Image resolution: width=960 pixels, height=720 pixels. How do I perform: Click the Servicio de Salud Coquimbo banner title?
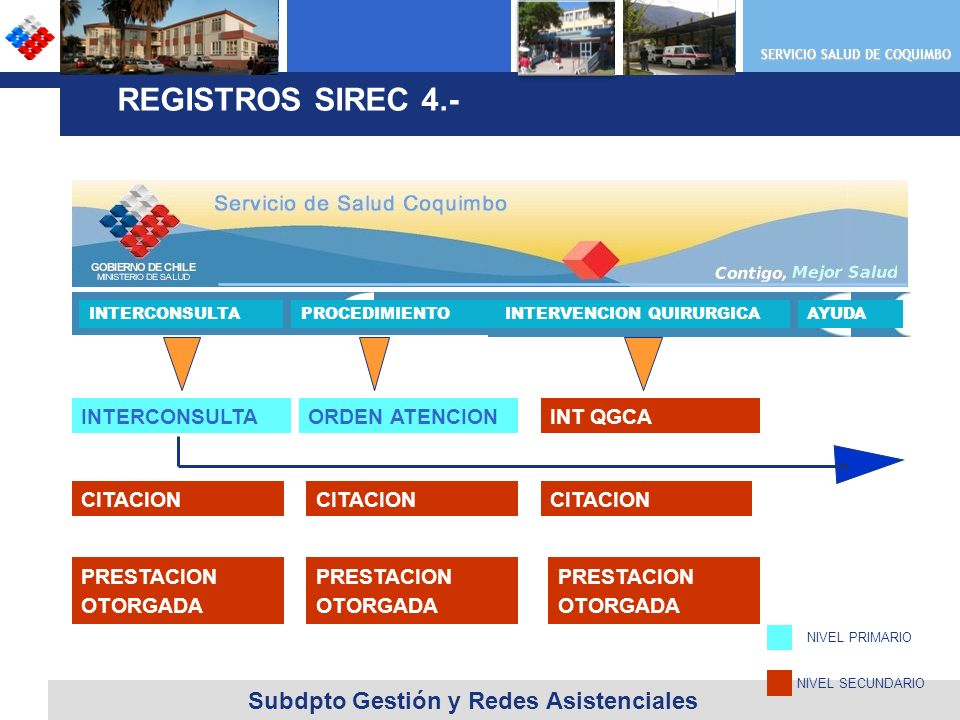[x=361, y=203]
